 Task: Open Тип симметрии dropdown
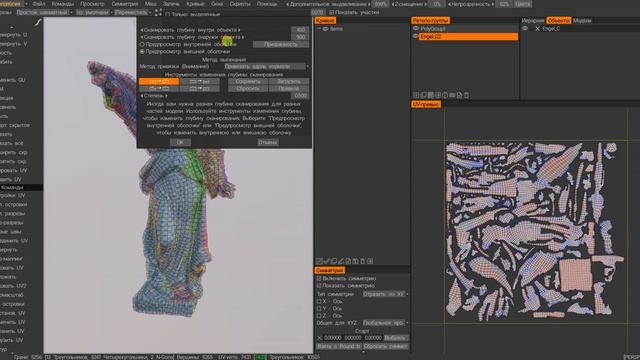click(x=385, y=294)
